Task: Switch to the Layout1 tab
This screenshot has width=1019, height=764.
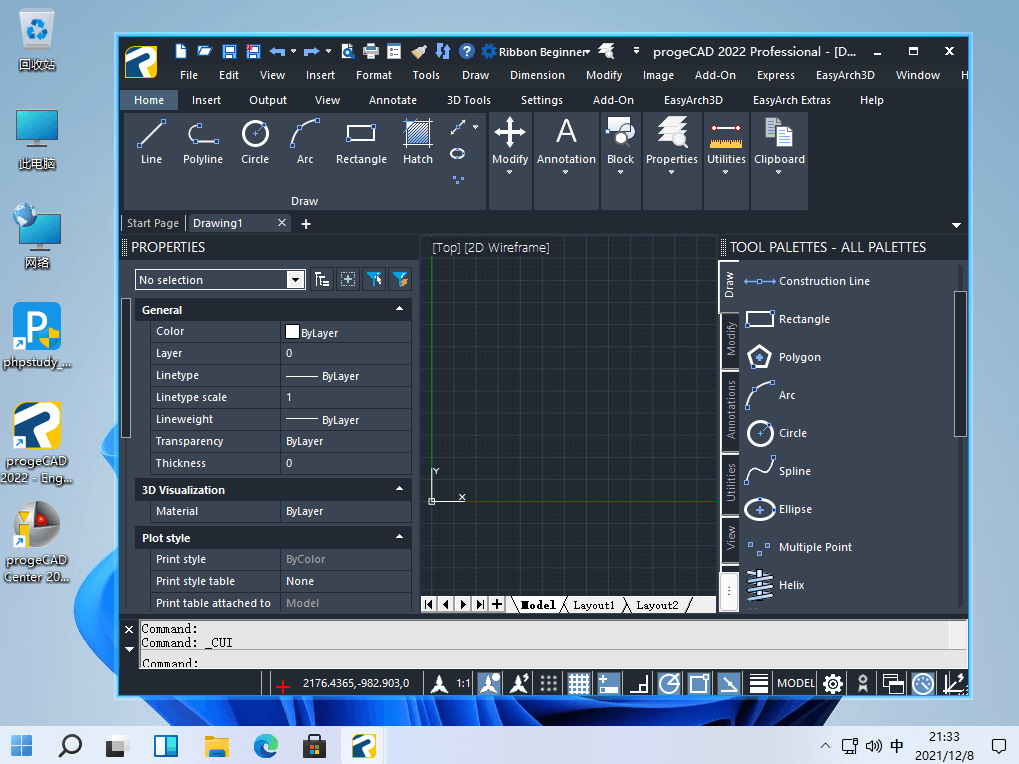Action: [x=593, y=605]
